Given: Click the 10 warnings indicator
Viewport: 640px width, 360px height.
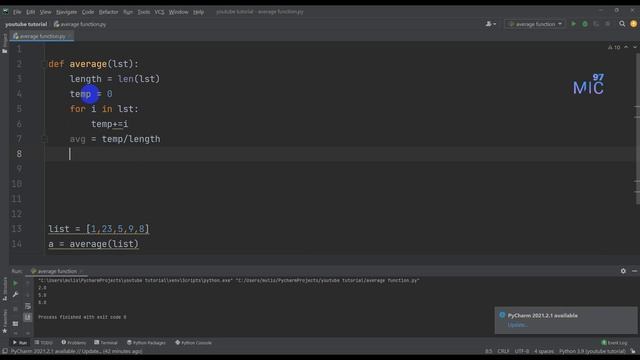Looking at the screenshot, I should (x=614, y=47).
